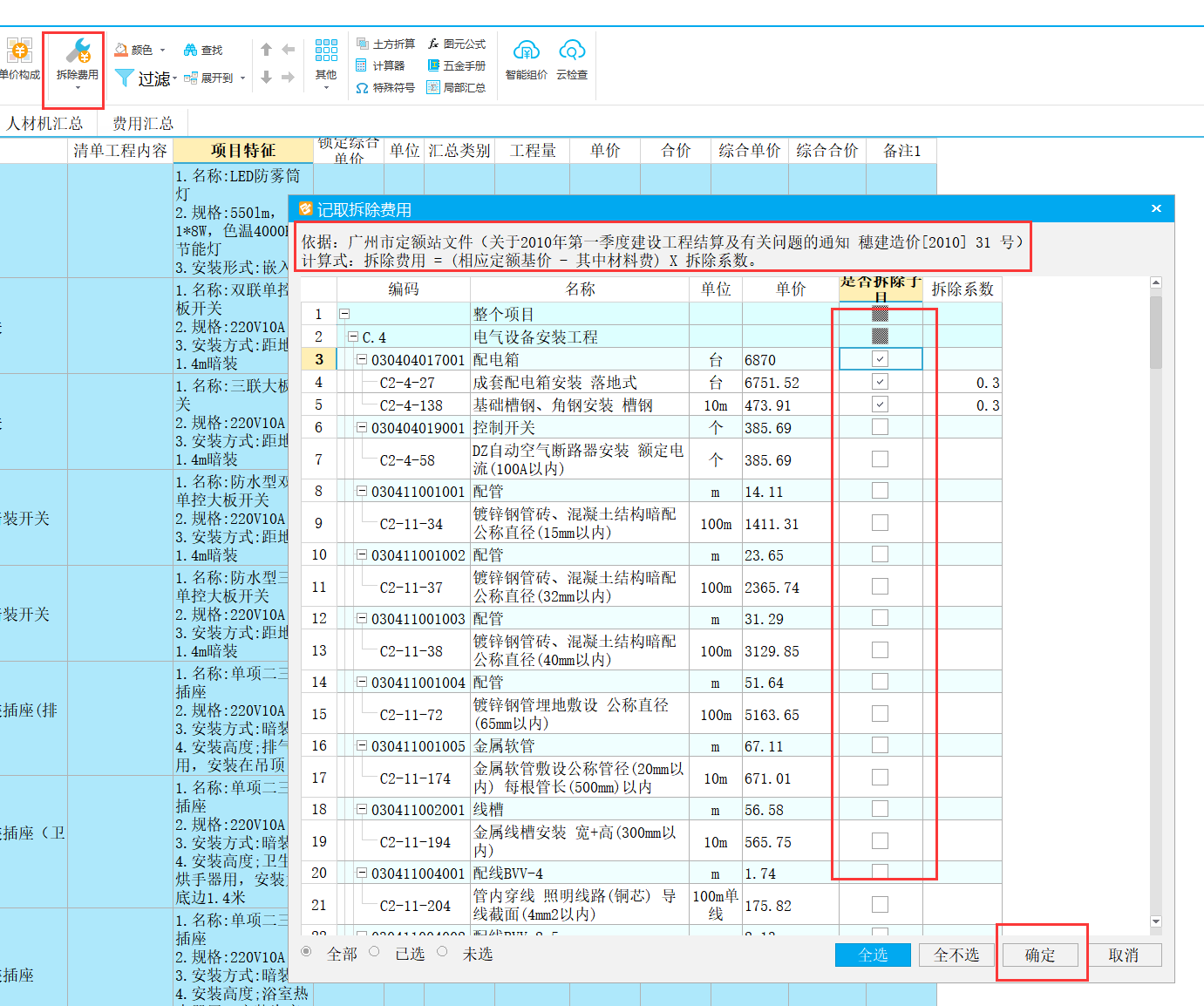This screenshot has width=1204, height=1006.
Task: Switch to the 费用汇总 tab
Action: click(x=143, y=124)
